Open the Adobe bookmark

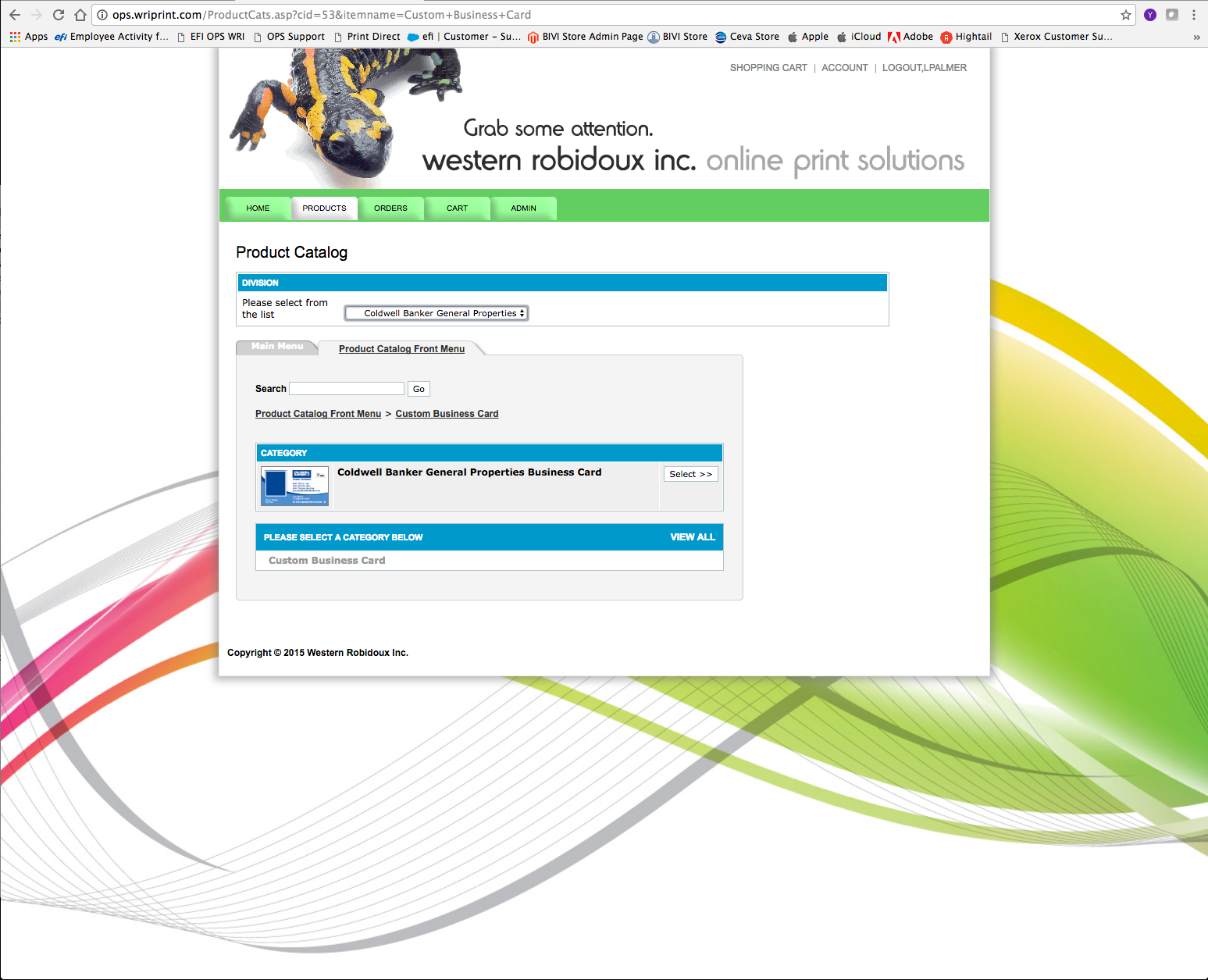tap(910, 37)
